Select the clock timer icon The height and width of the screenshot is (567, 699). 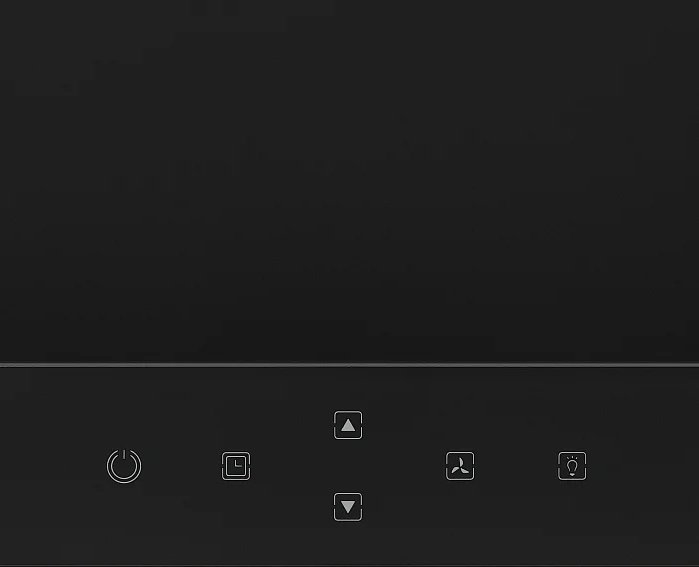click(x=236, y=466)
